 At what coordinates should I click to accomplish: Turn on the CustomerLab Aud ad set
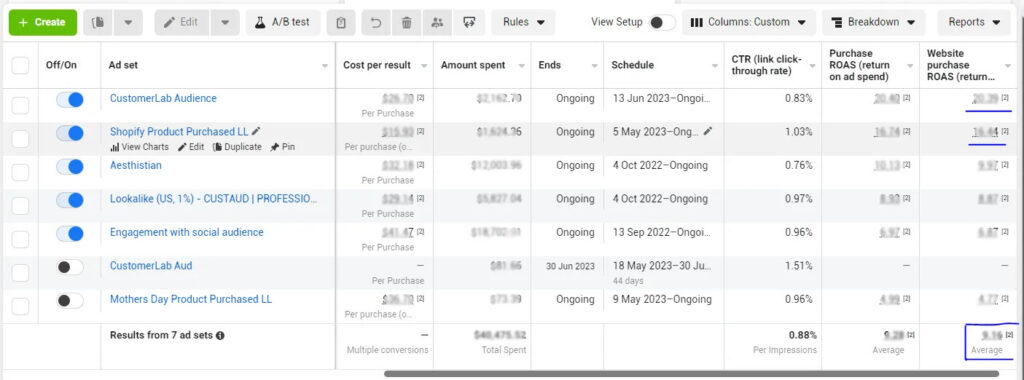tap(70, 266)
